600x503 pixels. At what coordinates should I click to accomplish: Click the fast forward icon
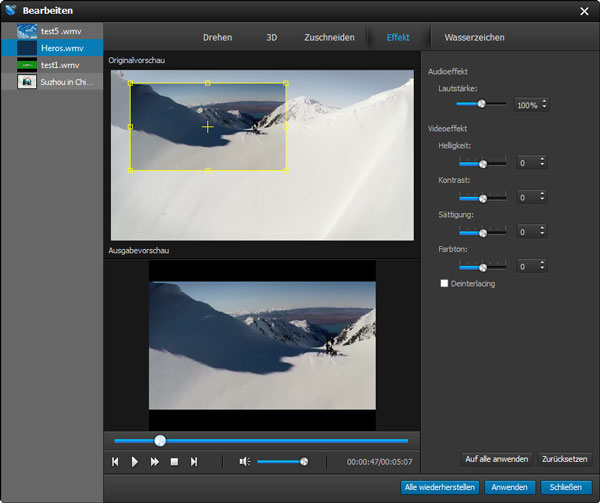pos(155,461)
